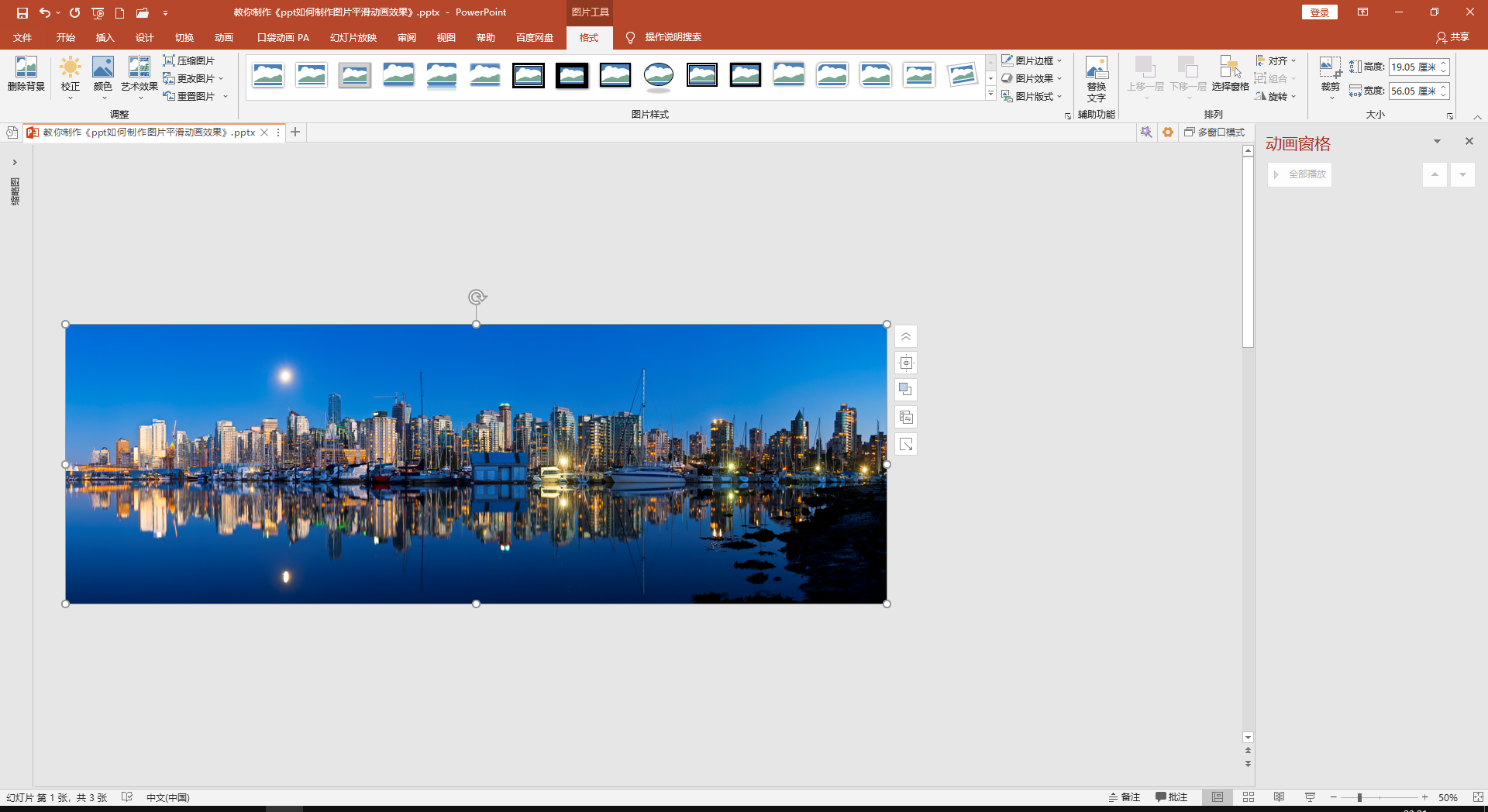This screenshot has height=812, width=1488.
Task: Open Align (对齐) dropdown
Action: (x=1276, y=60)
